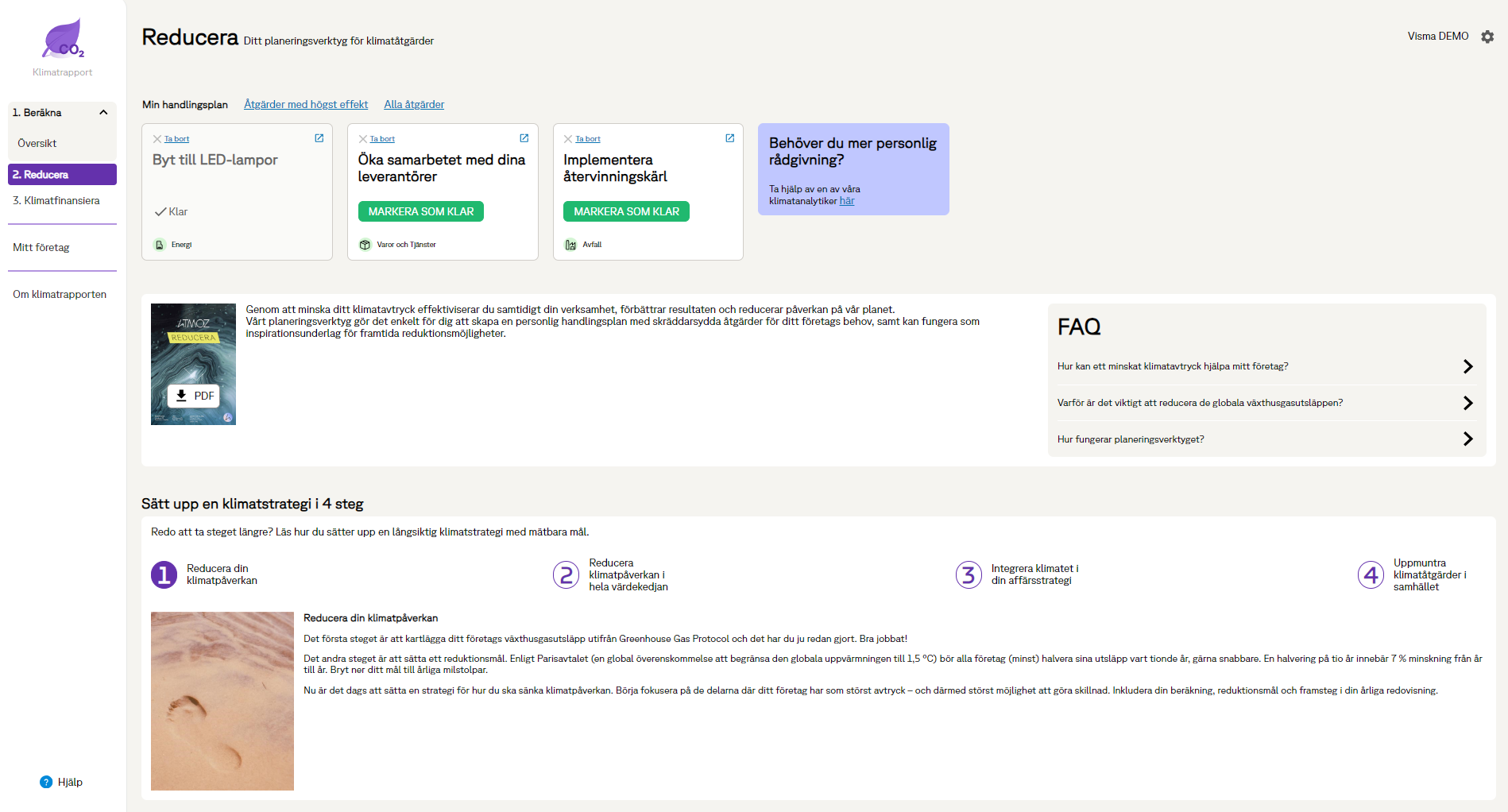Select step 1 Reducera din klimatpåverkan
The height and width of the screenshot is (812, 1508).
tap(164, 574)
